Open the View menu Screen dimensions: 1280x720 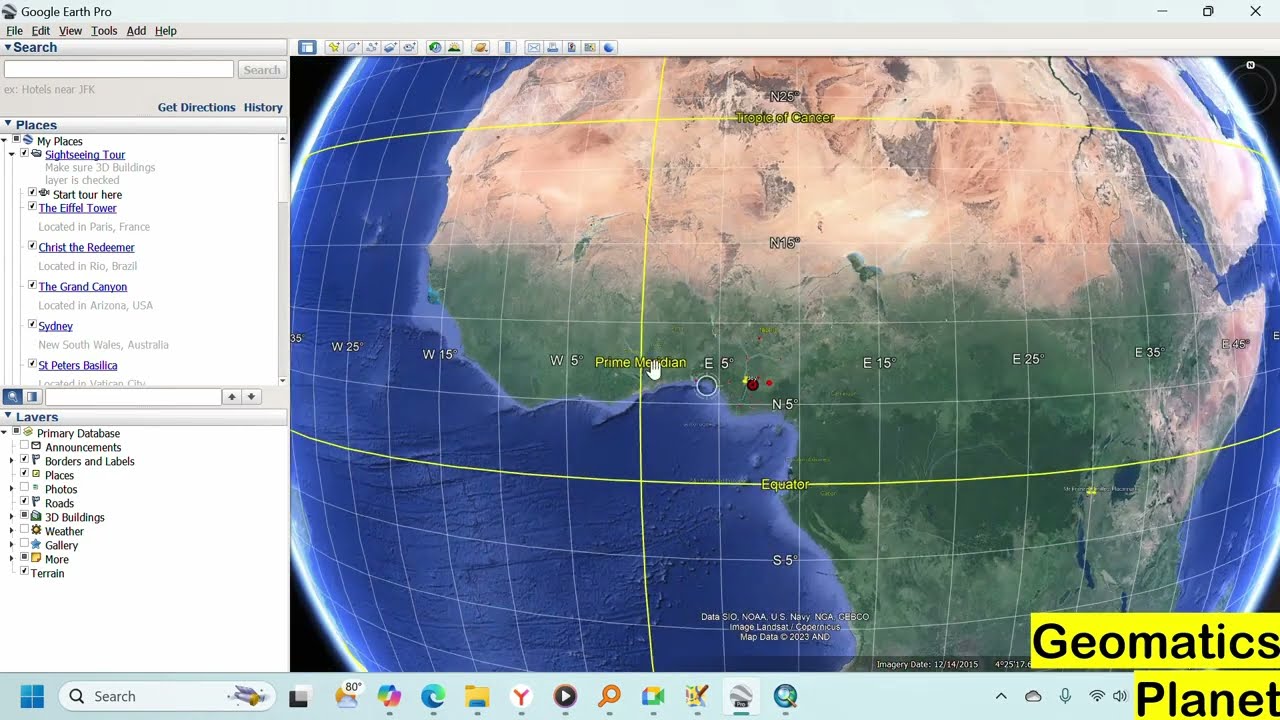point(70,31)
